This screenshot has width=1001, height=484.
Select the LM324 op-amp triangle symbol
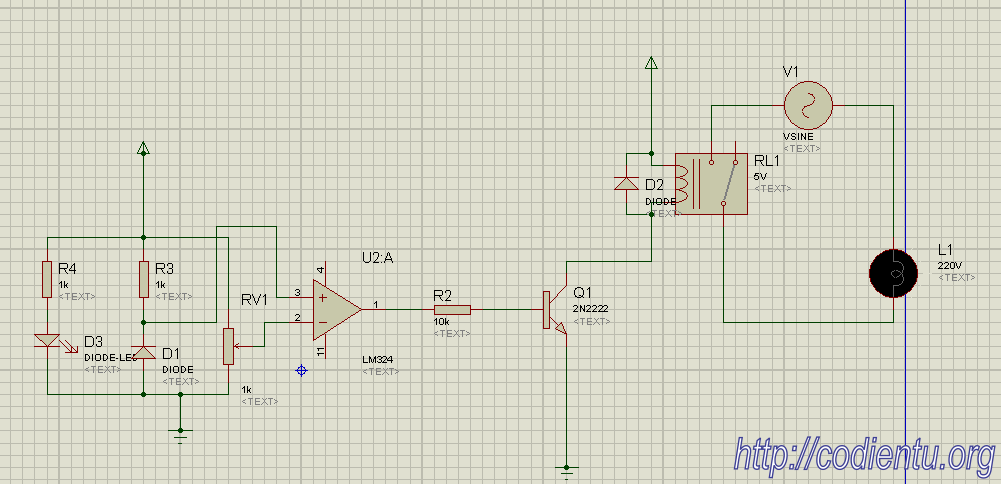pyautogui.click(x=337, y=310)
